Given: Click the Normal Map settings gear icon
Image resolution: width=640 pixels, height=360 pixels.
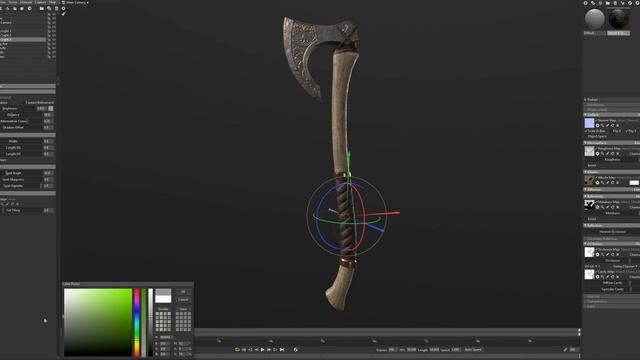Looking at the screenshot, I should point(598,126).
